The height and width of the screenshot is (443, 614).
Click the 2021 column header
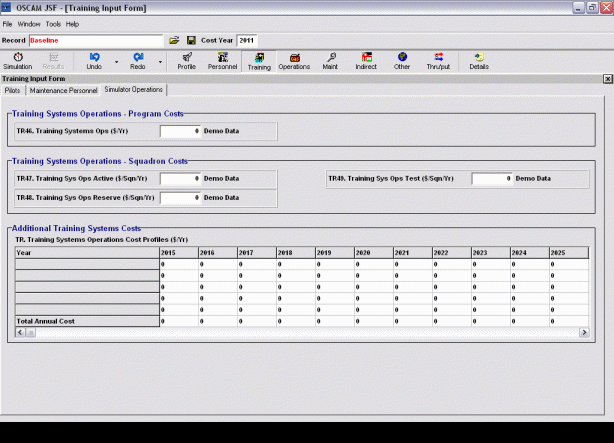tap(413, 253)
